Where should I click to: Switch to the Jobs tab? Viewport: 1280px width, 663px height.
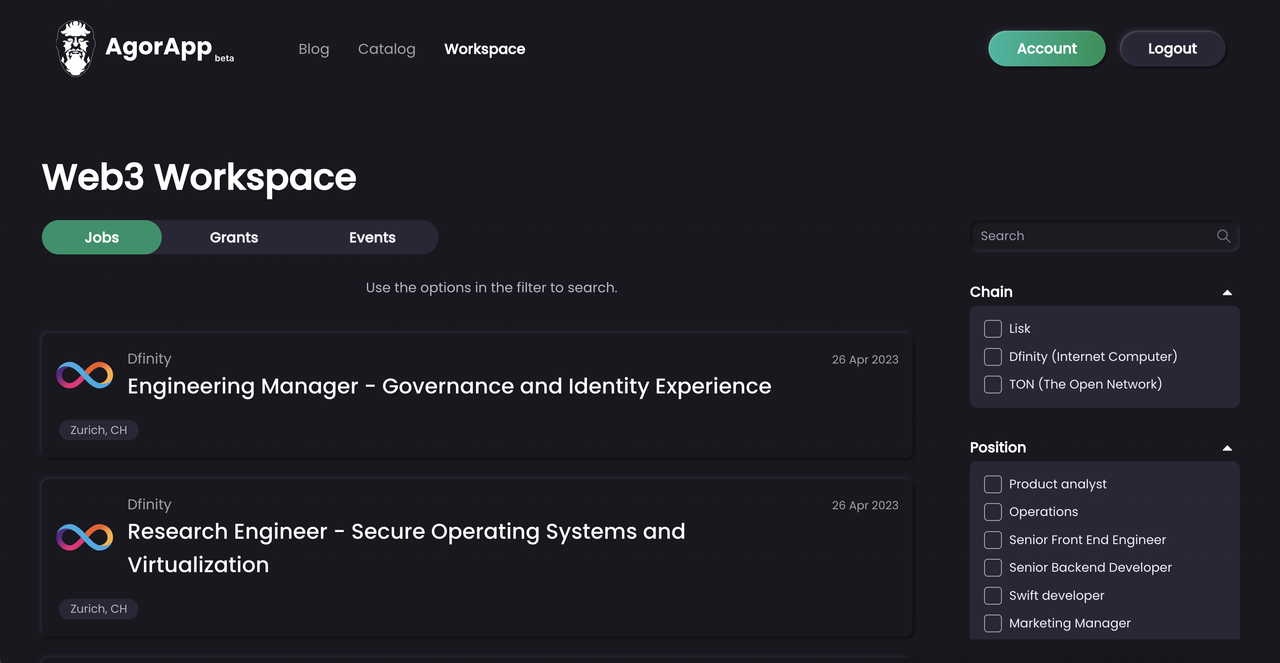[x=102, y=237]
